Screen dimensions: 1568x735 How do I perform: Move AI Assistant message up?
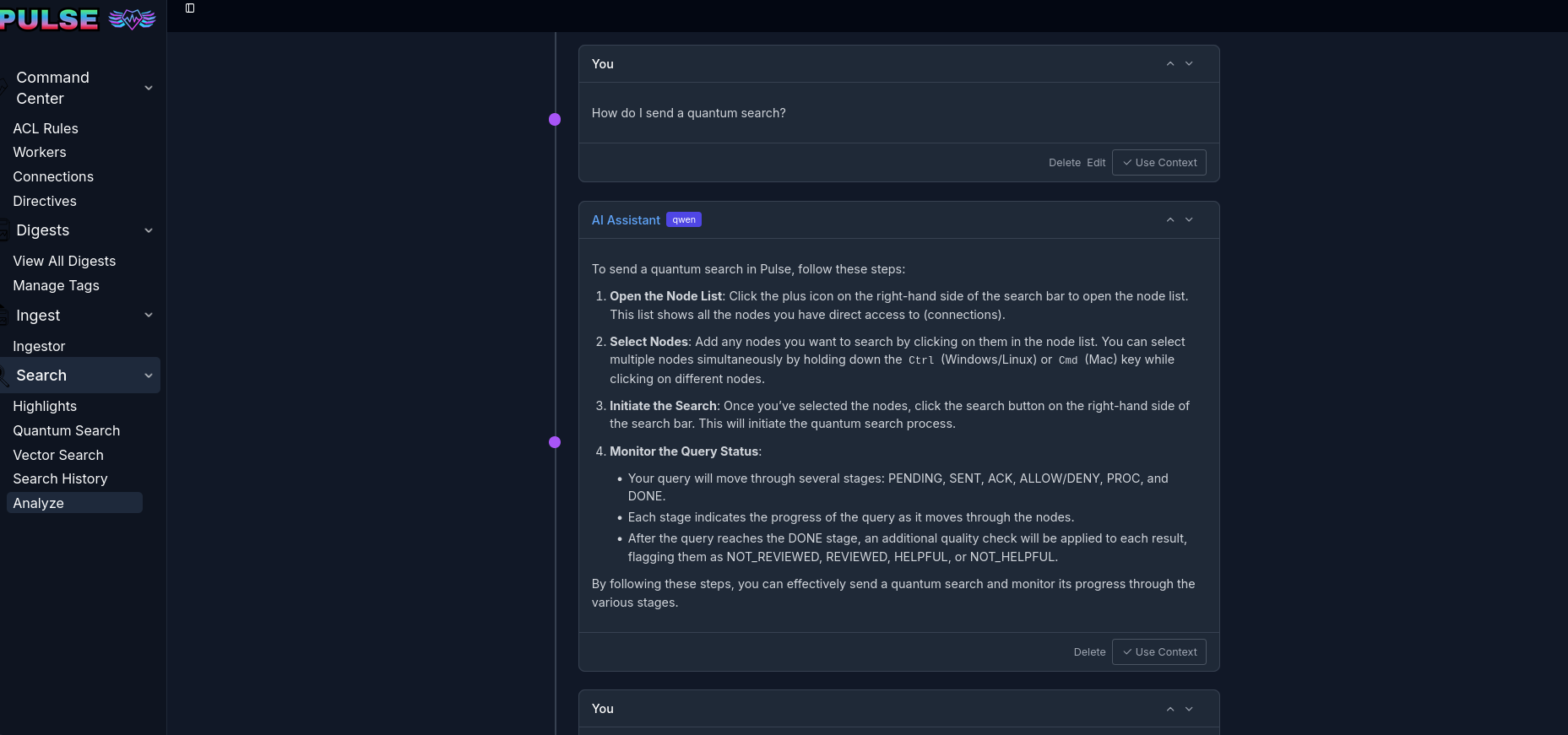click(1170, 220)
